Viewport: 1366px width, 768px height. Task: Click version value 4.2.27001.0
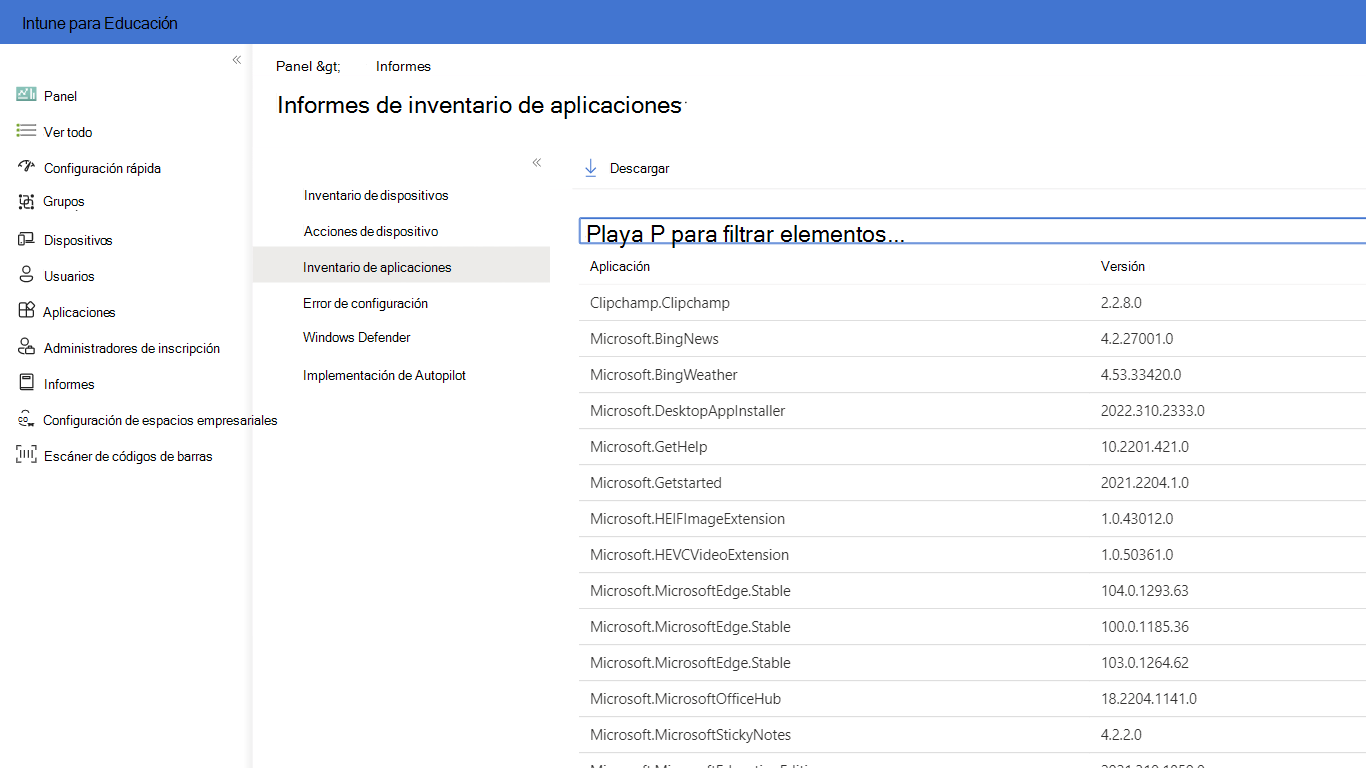click(x=1137, y=338)
